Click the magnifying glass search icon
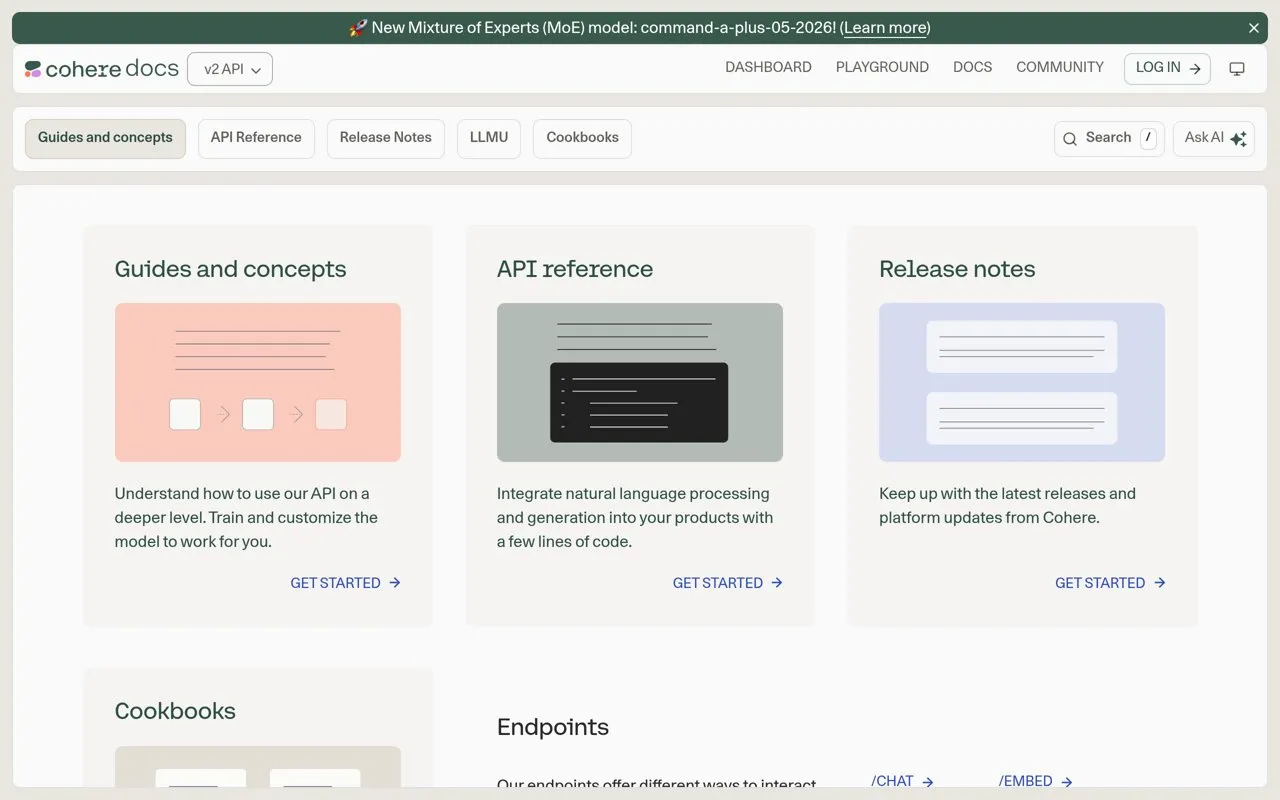This screenshot has width=1280, height=800. 1070,139
